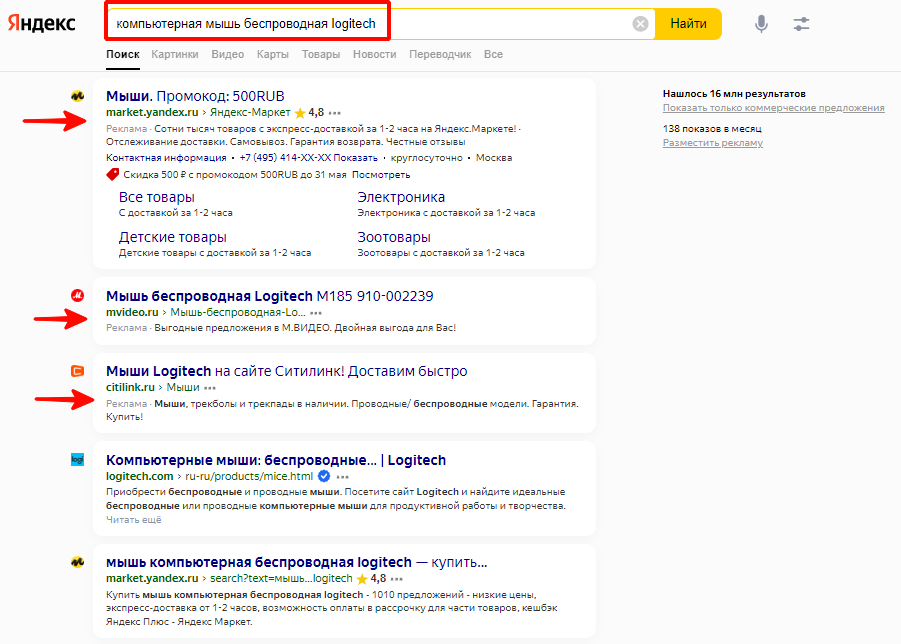Open three-dots menu of the 'мышь компьютерная' Market result

(x=397, y=579)
